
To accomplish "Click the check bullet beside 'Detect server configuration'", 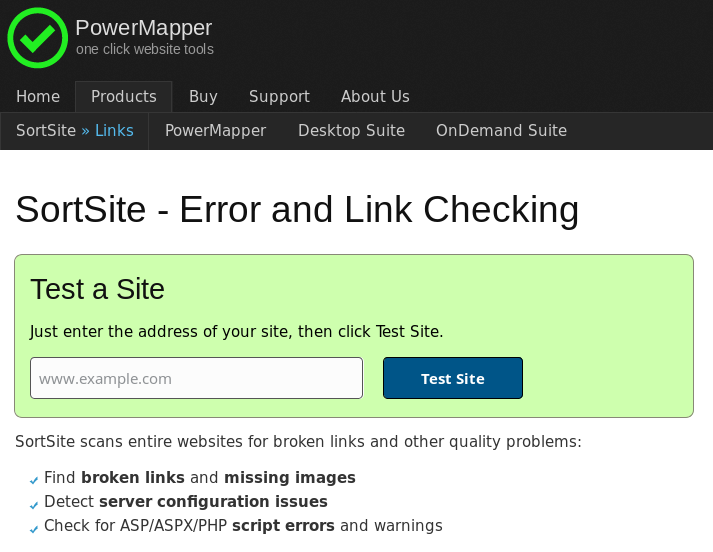I will [x=34, y=505].
